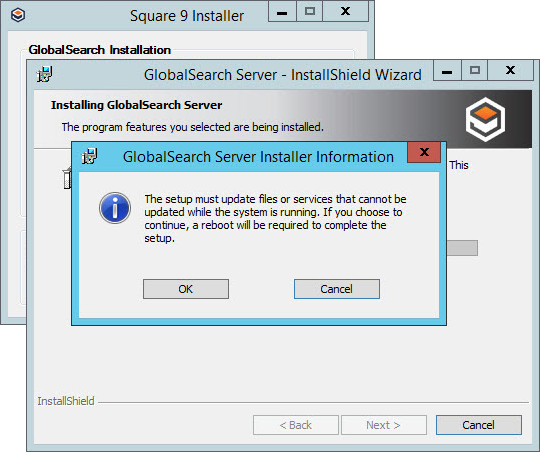The image size is (540, 452).
Task: Close the Square 9 Installer window
Action: (x=345, y=12)
